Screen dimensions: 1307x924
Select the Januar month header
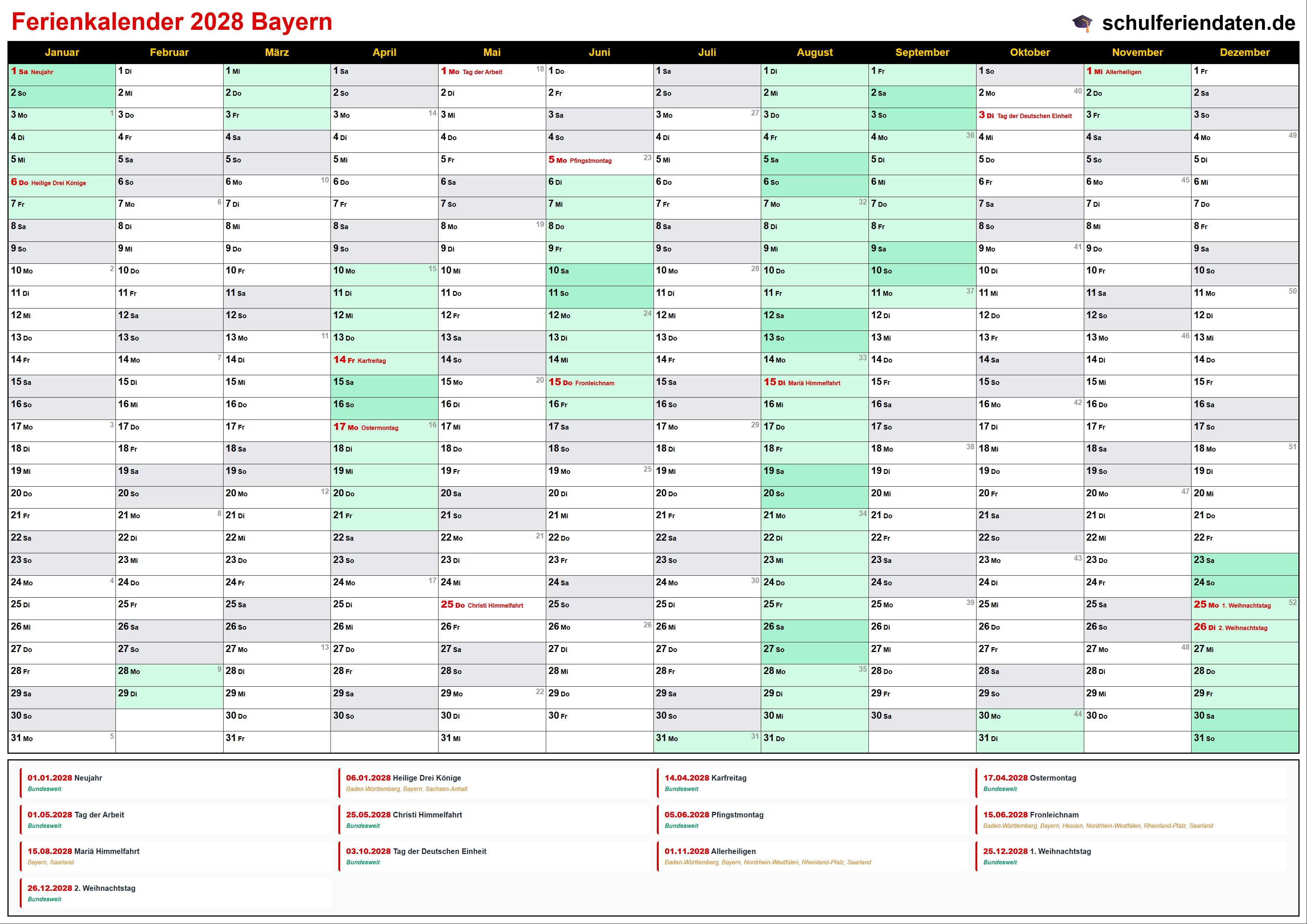click(x=61, y=53)
